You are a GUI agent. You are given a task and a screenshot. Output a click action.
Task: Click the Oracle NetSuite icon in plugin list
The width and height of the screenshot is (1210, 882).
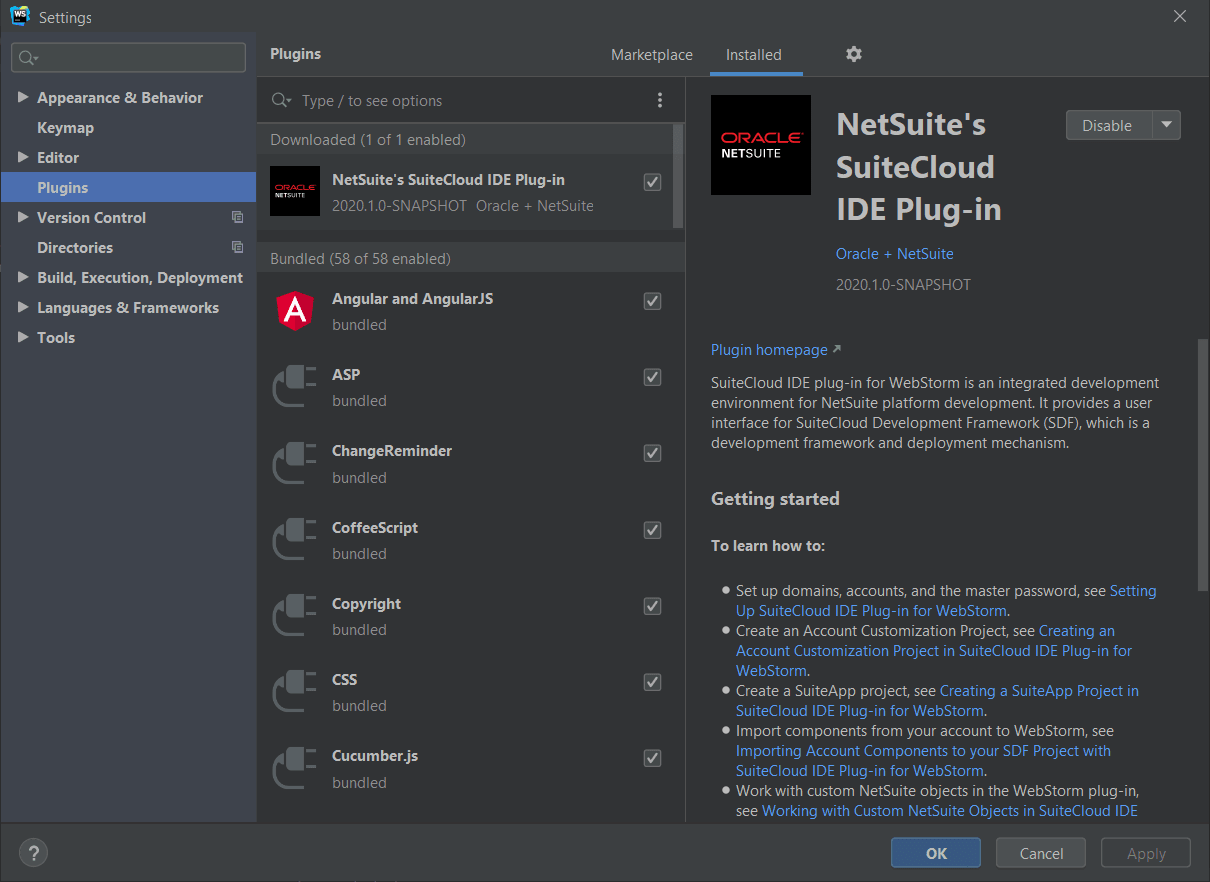295,191
